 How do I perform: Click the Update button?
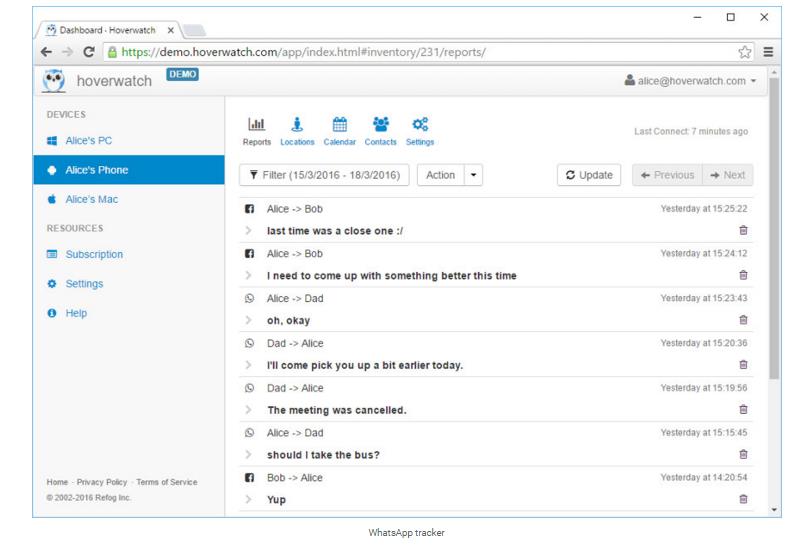point(589,175)
